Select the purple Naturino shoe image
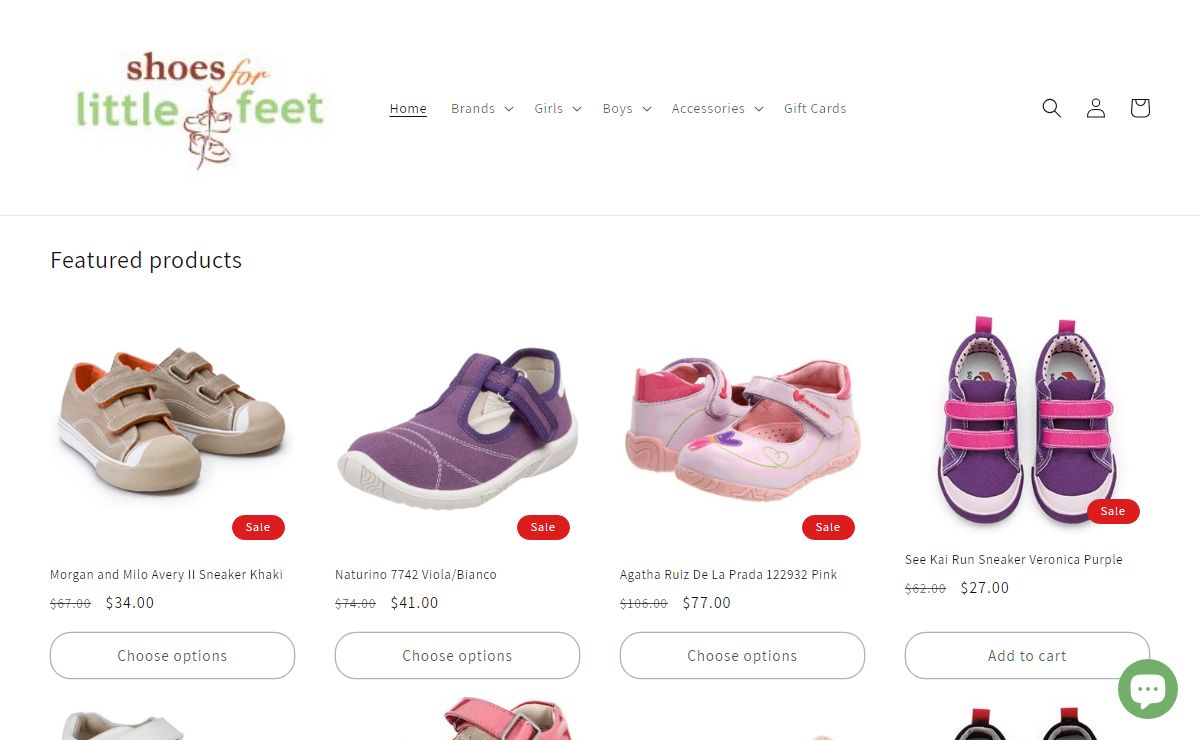 pyautogui.click(x=457, y=425)
